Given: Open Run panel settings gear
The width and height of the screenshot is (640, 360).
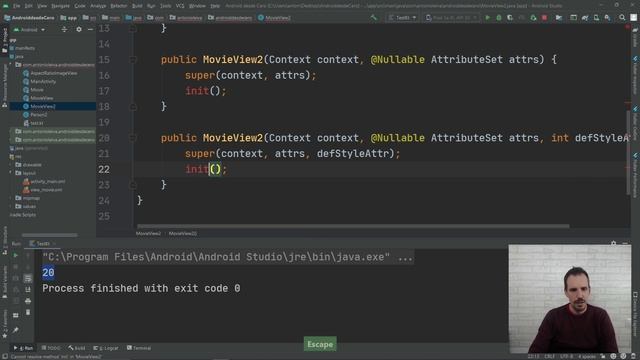Looking at the screenshot, I should click(613, 243).
